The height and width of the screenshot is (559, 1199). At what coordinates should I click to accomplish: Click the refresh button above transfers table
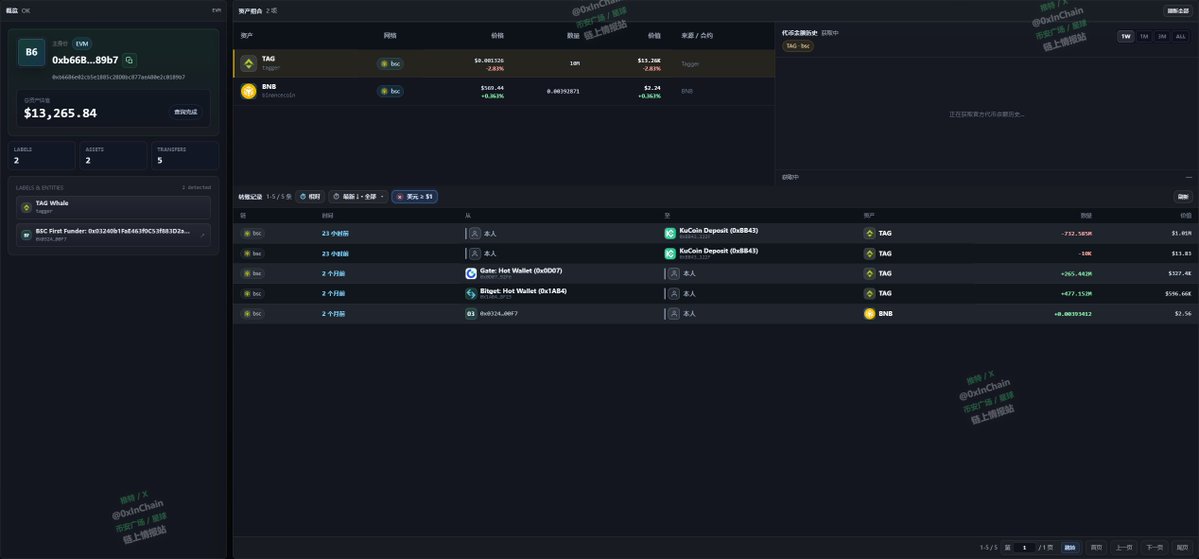click(1183, 197)
